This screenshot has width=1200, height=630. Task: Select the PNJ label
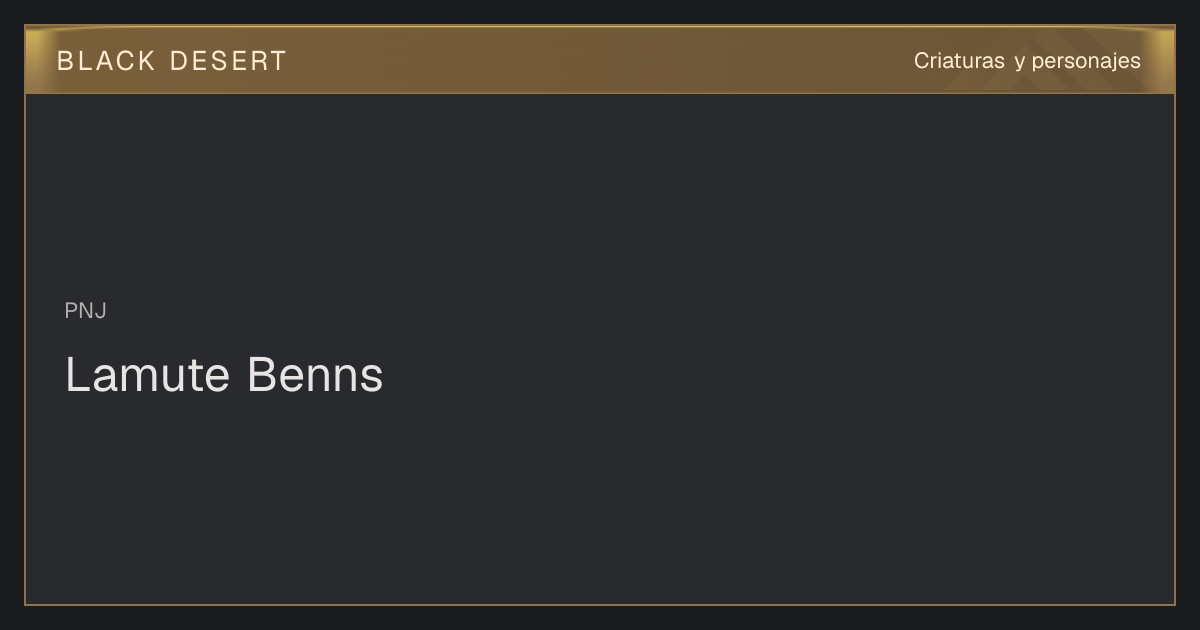tap(86, 311)
